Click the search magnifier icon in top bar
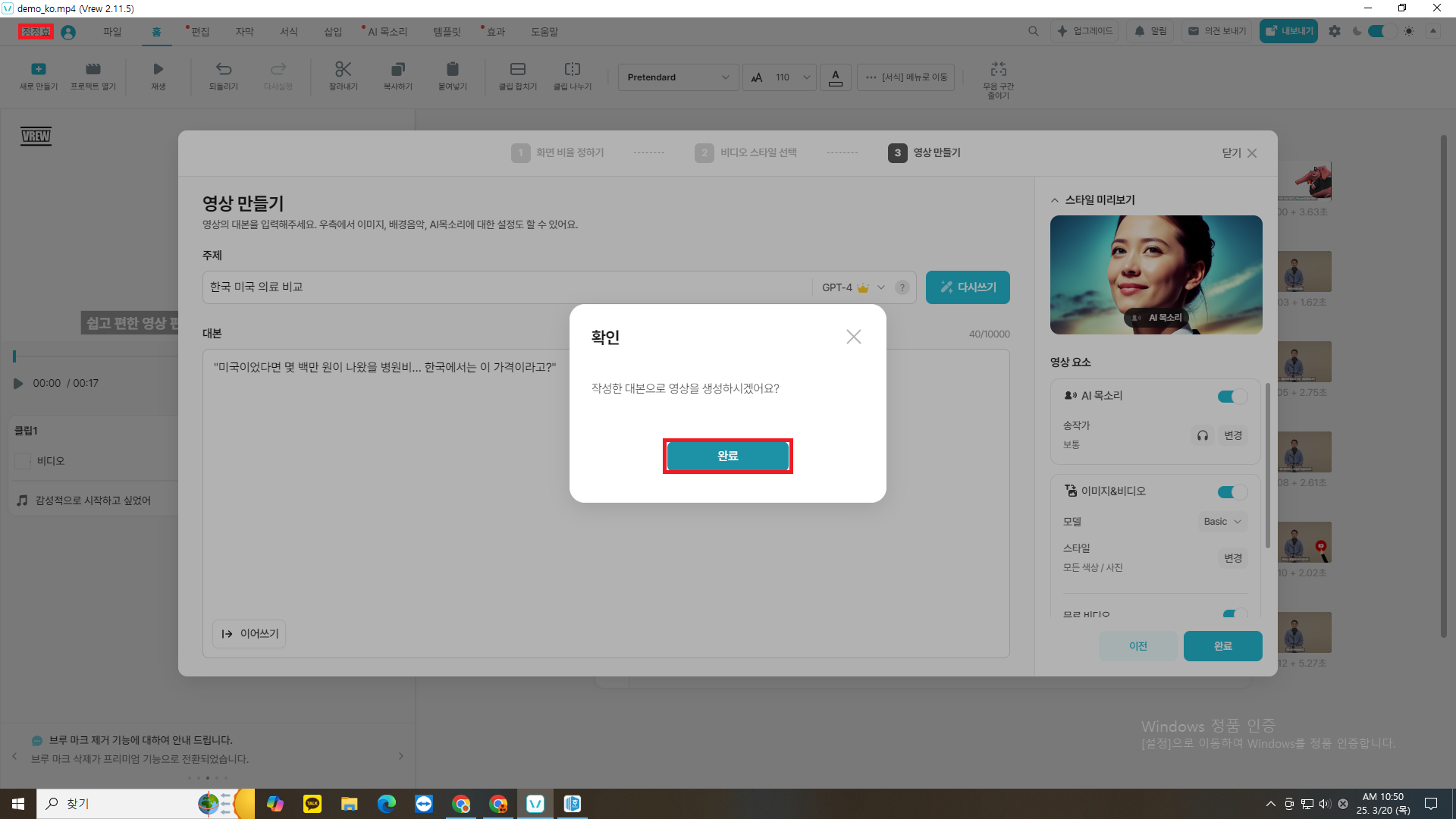This screenshot has height=819, width=1456. click(x=1033, y=31)
